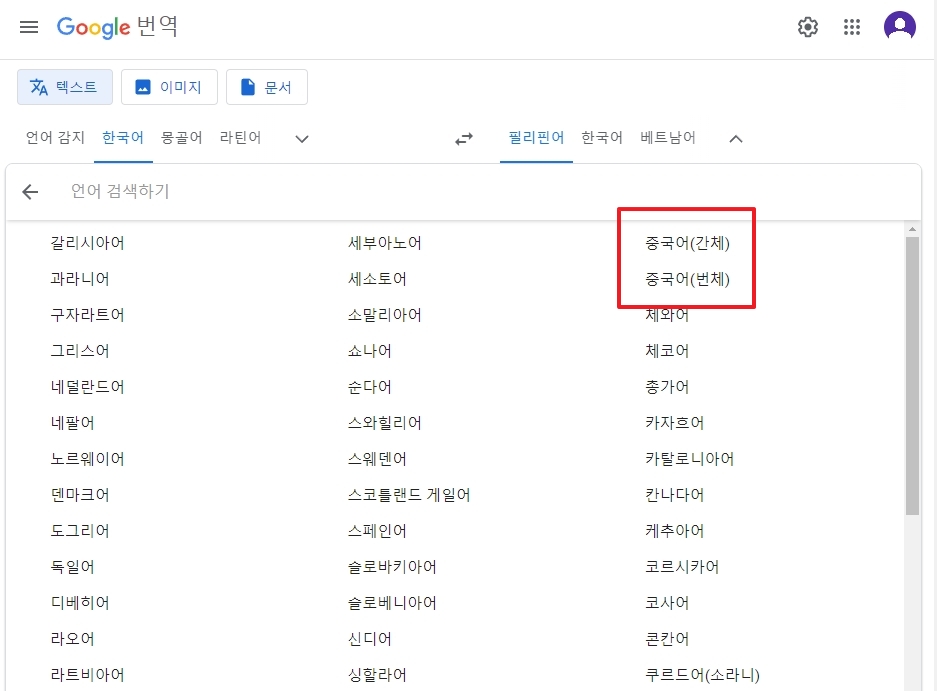
Task: Expand the source language list chevron
Action: (x=302, y=139)
